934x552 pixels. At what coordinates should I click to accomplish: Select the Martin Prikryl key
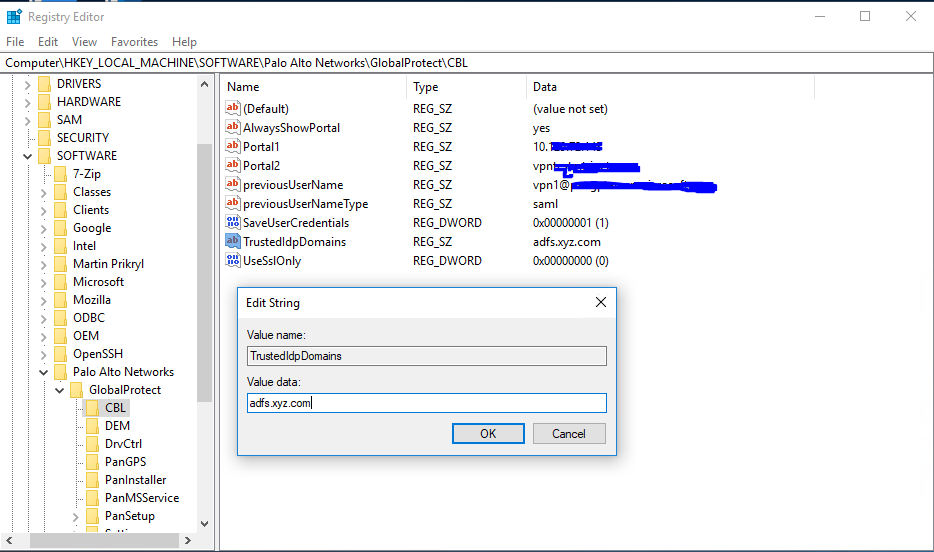(108, 264)
